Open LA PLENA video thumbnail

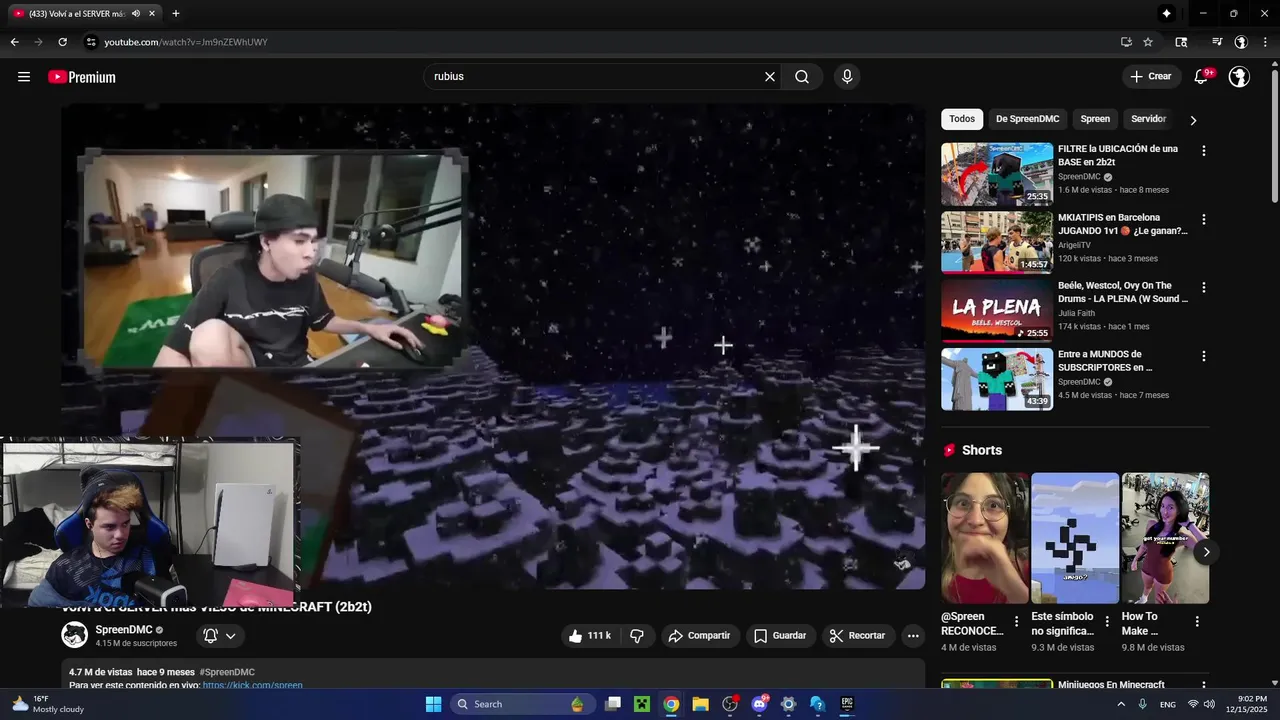(x=996, y=310)
